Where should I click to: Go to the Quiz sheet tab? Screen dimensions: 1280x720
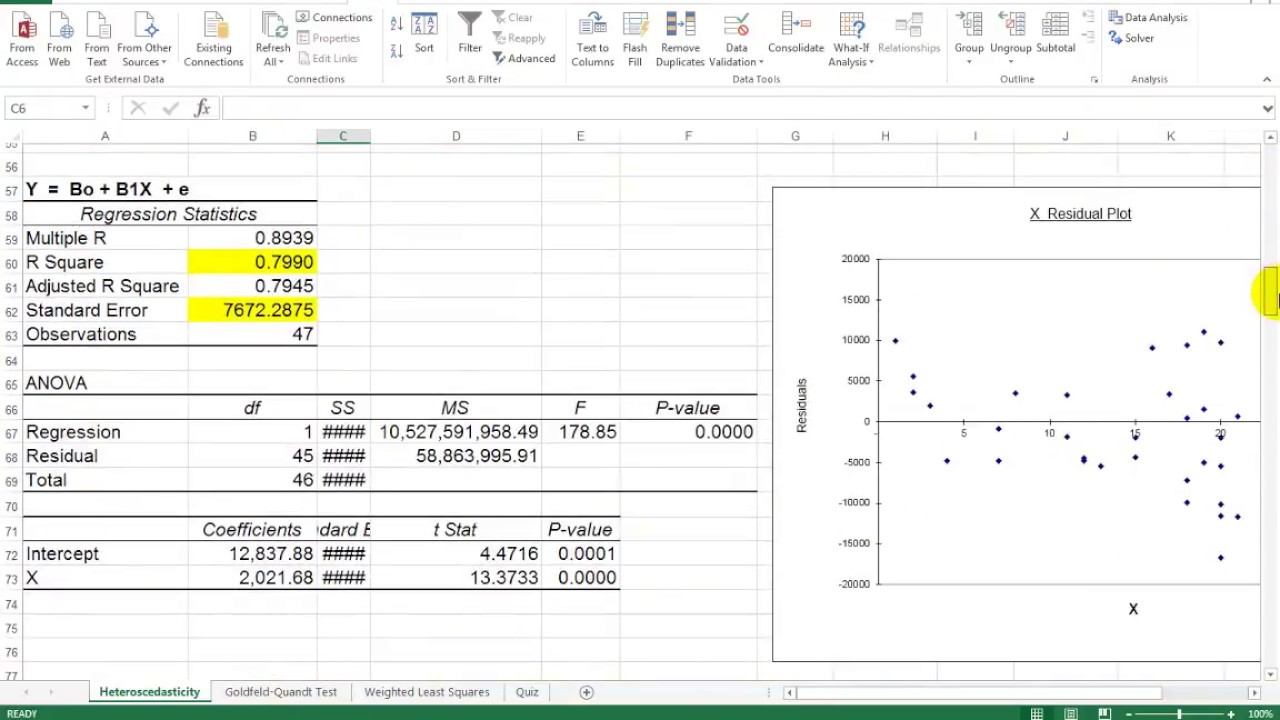(527, 692)
